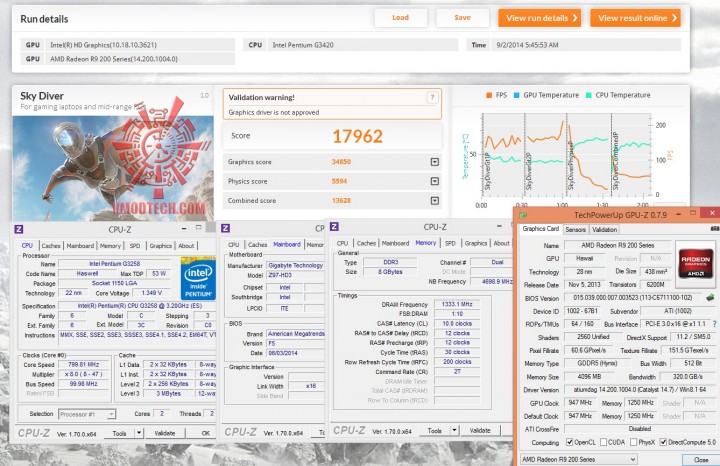Click the Z logo of the Memory CPU-Z window
This screenshot has width=720, height=466.
coord(334,226)
